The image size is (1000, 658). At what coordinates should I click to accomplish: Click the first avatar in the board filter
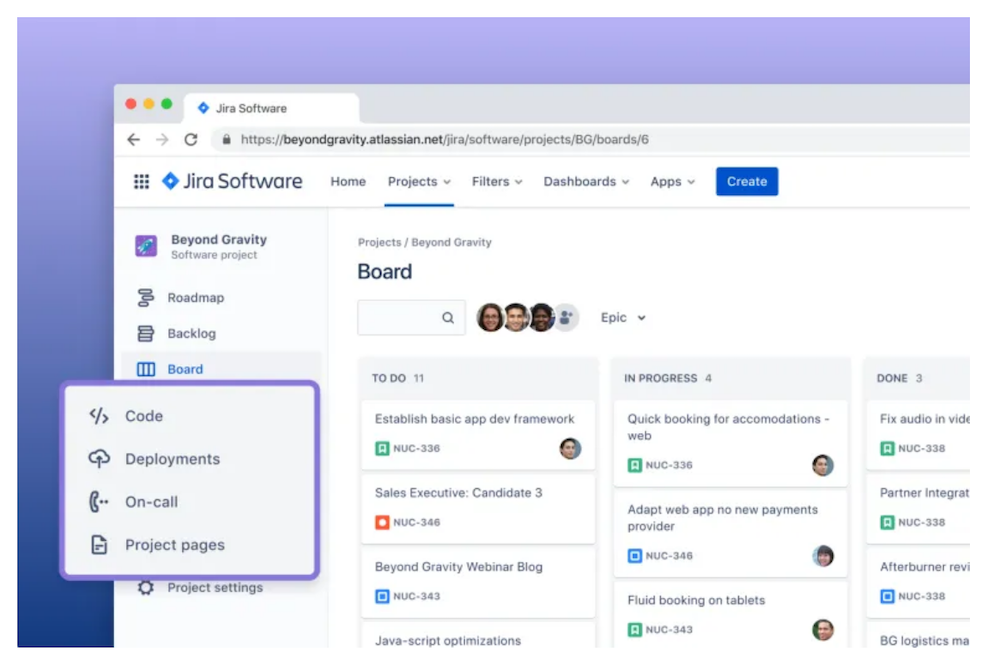490,318
